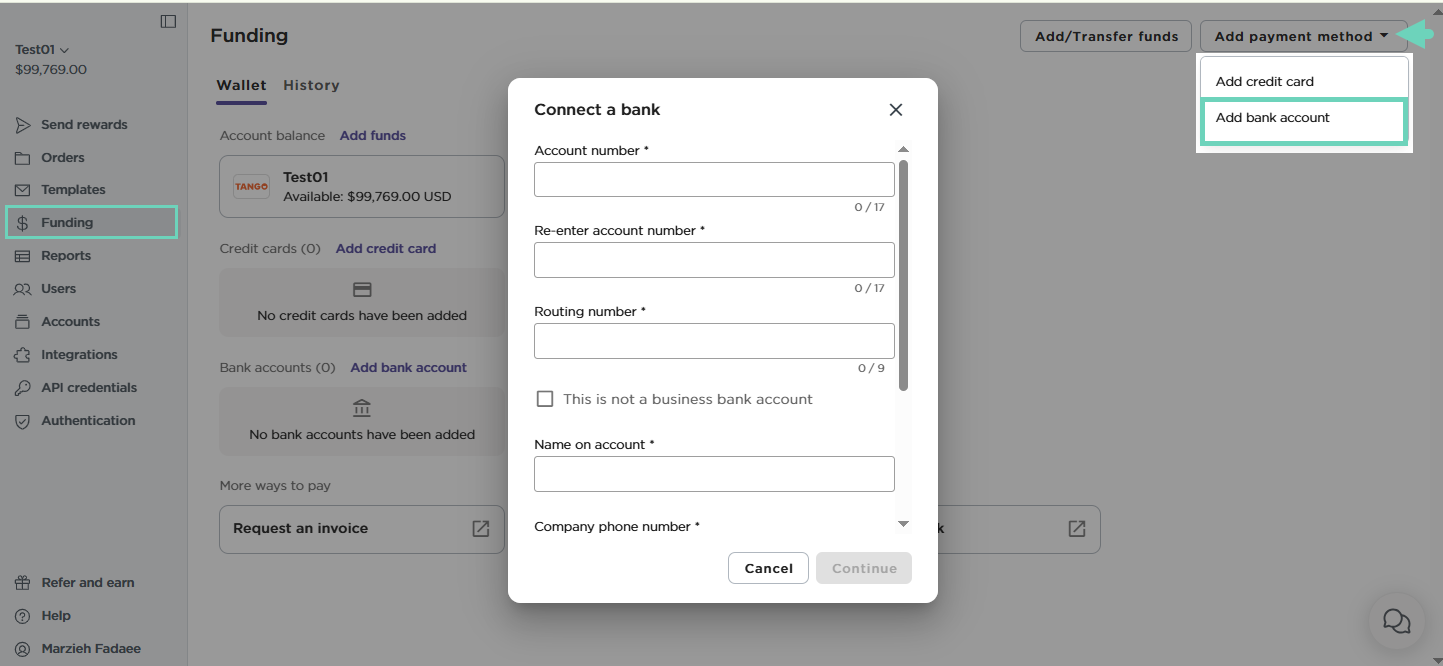Focus the Name on account field
Screen dimensions: 1443x666
[714, 474]
